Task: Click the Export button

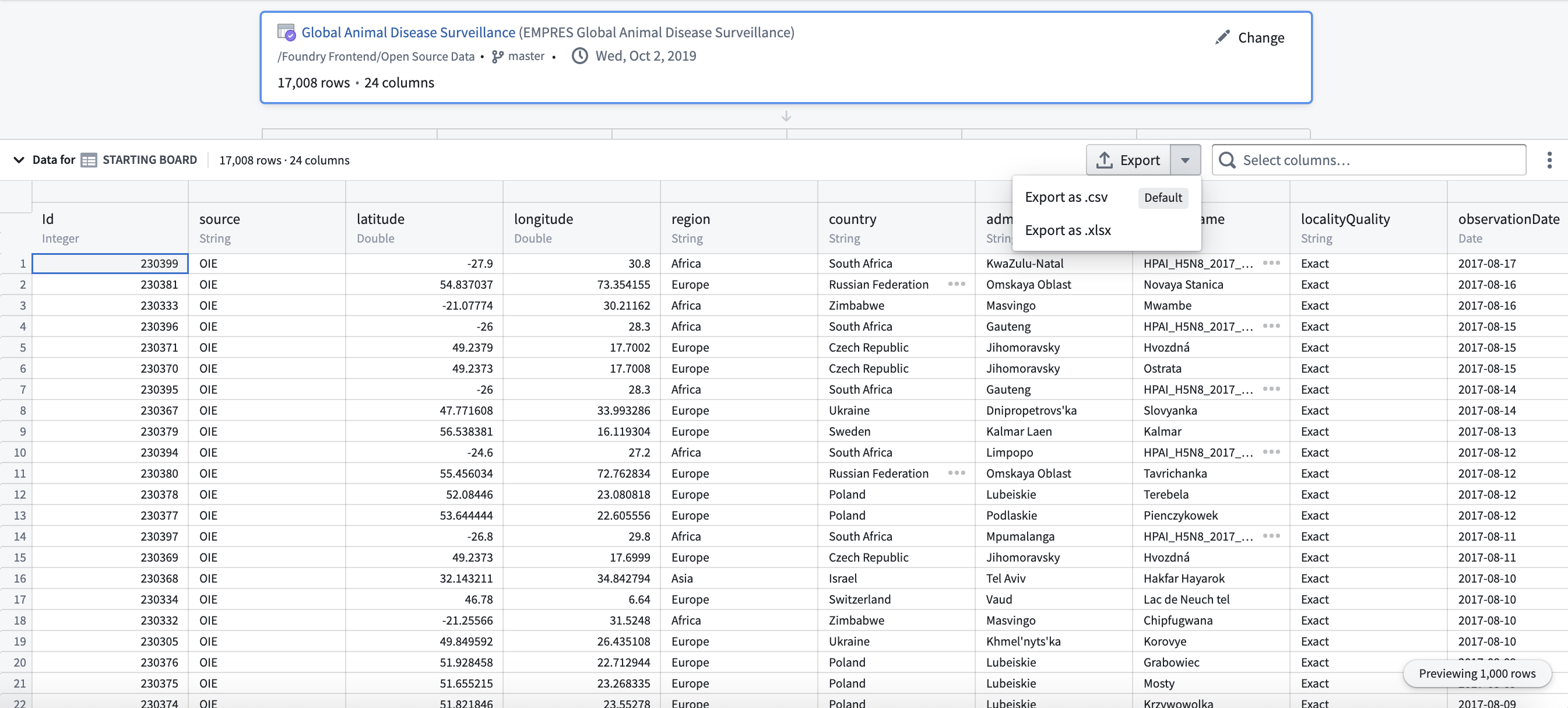Action: [1128, 160]
